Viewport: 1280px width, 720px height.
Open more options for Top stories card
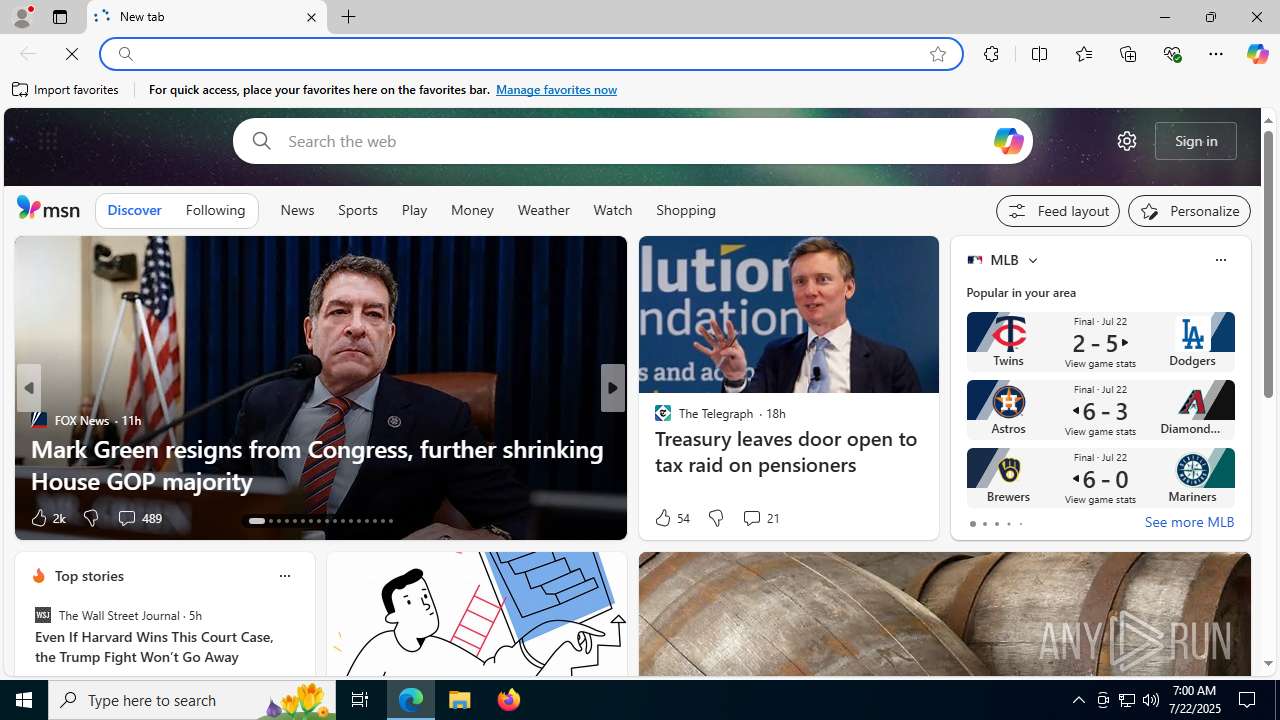284,576
